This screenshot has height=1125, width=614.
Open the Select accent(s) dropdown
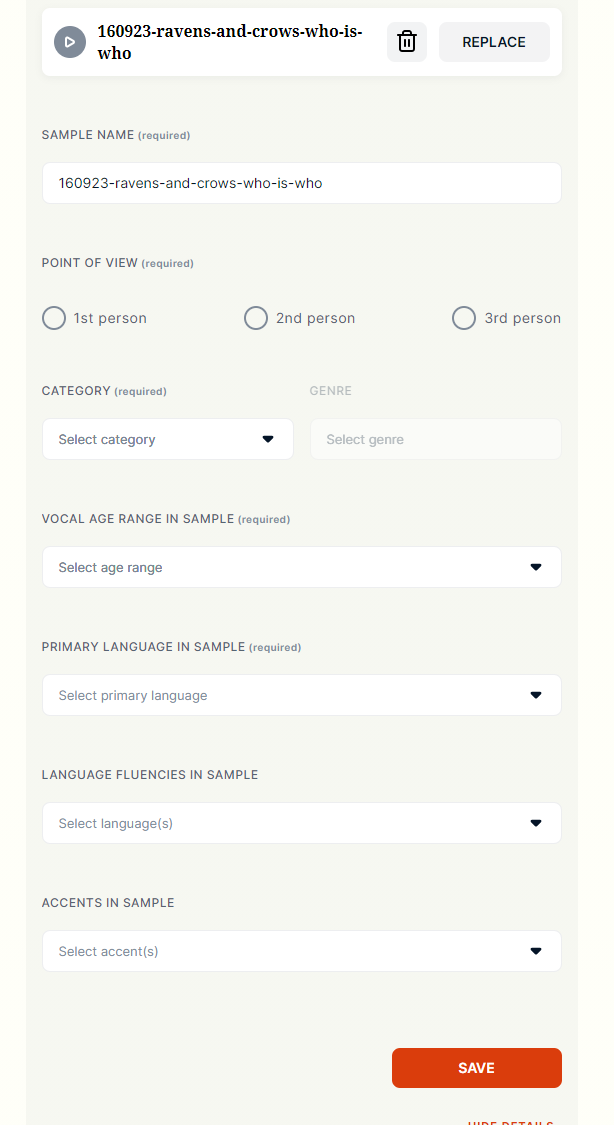(302, 951)
